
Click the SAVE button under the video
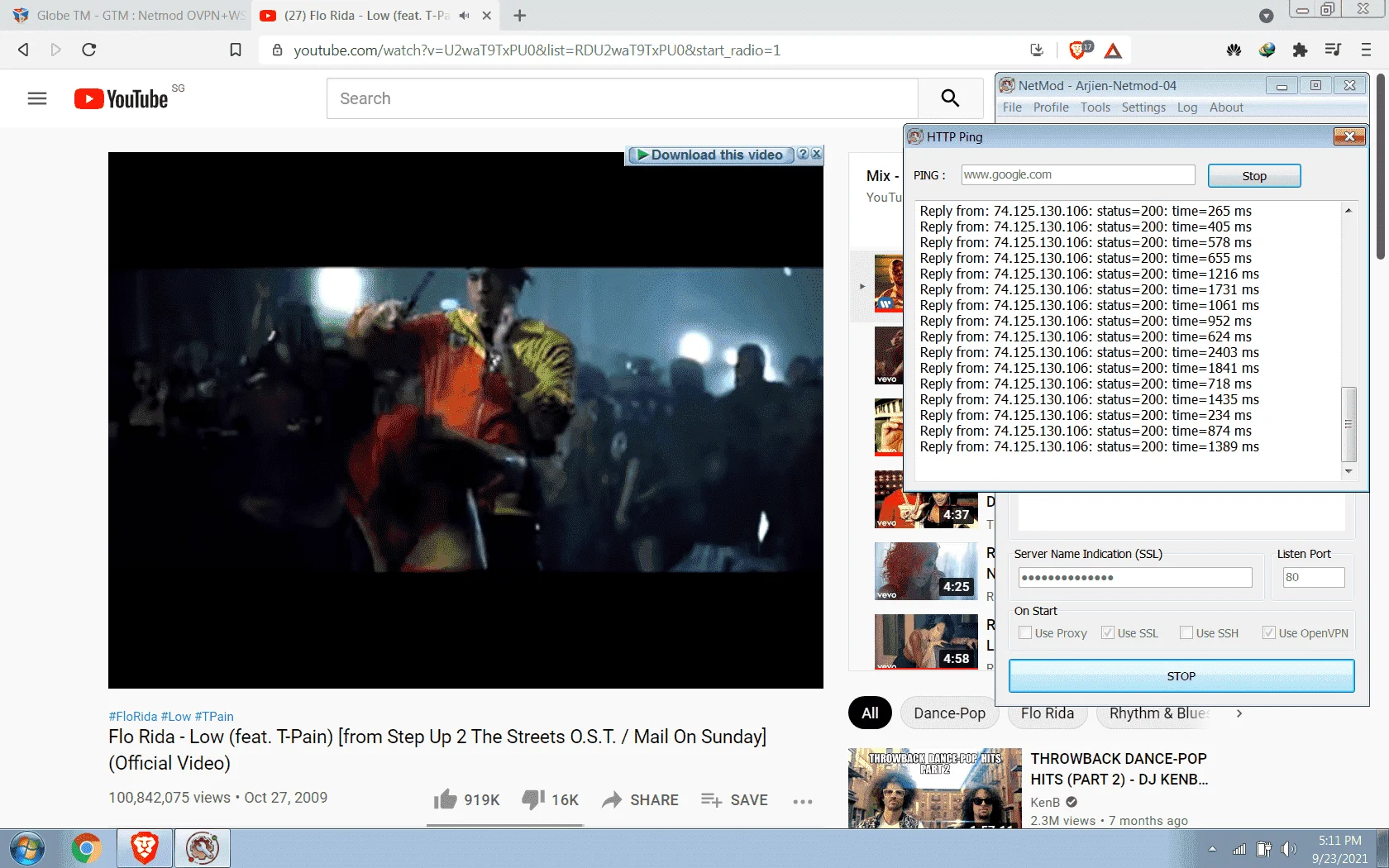click(734, 800)
